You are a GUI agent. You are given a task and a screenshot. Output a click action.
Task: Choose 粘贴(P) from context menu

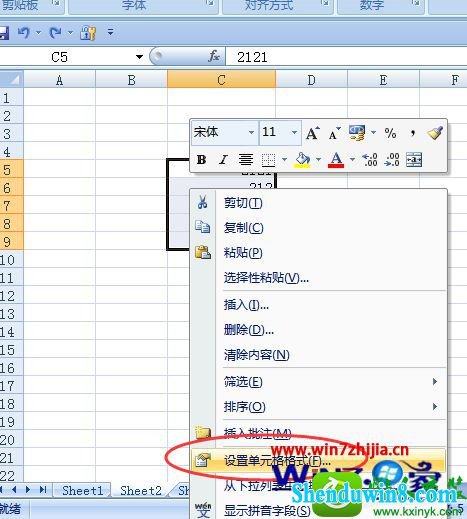(318, 252)
